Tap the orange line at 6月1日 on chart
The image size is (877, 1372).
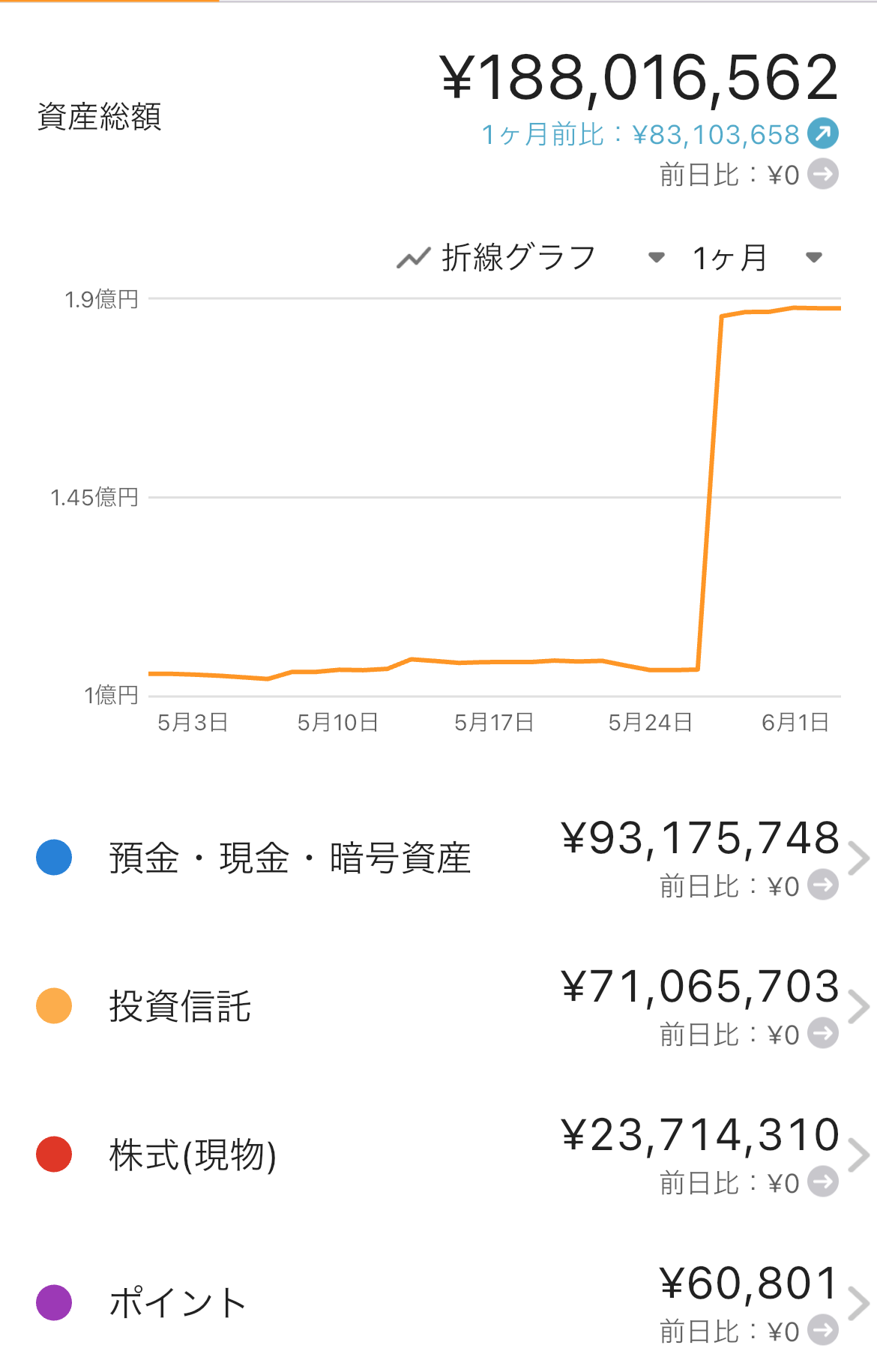pos(795,307)
